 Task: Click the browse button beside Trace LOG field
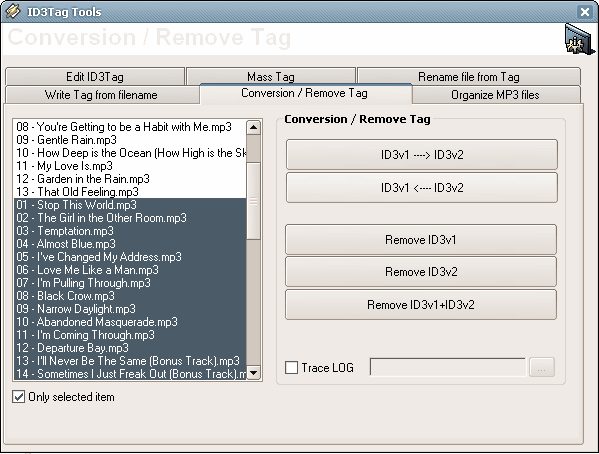(542, 367)
